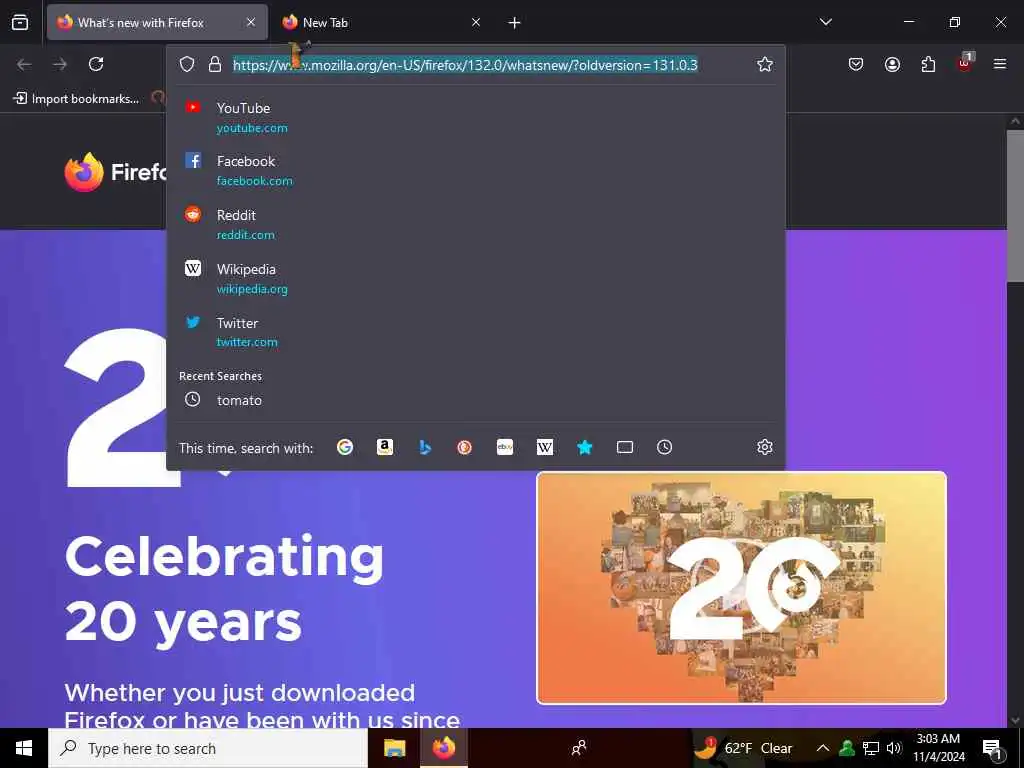Screen dimensions: 1024x768
Task: Reload the current page
Action: pyautogui.click(x=96, y=64)
